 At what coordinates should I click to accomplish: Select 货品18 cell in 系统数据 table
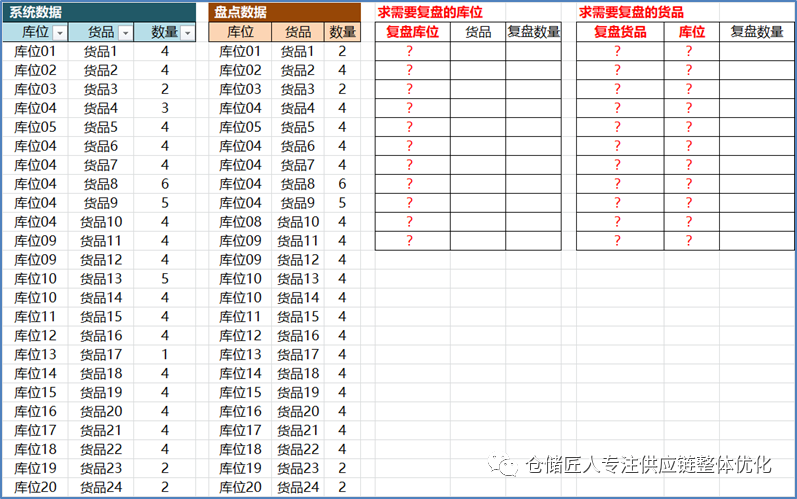[101, 374]
